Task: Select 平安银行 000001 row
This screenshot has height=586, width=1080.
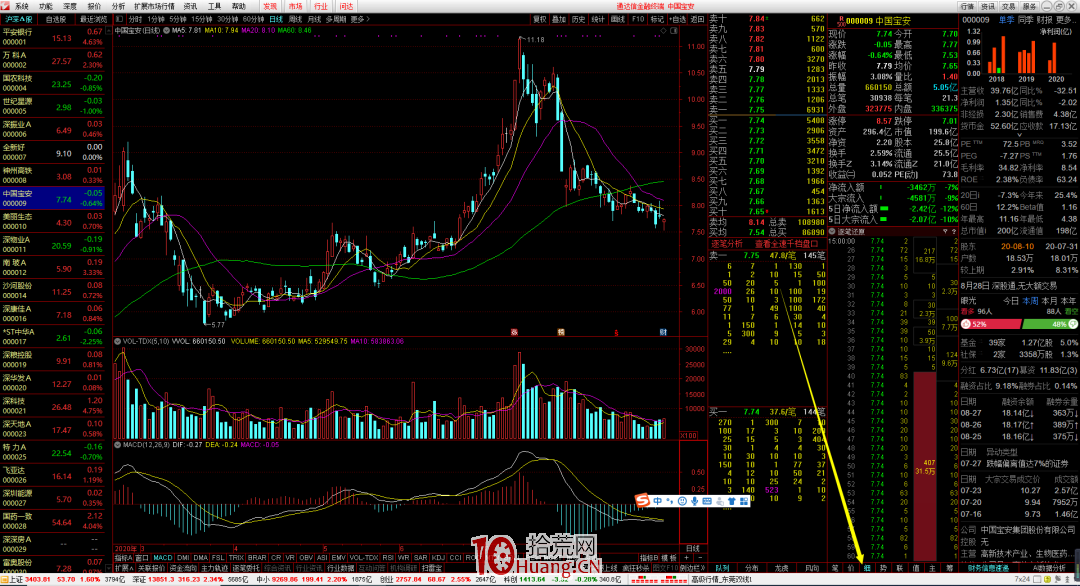Action: (53, 37)
